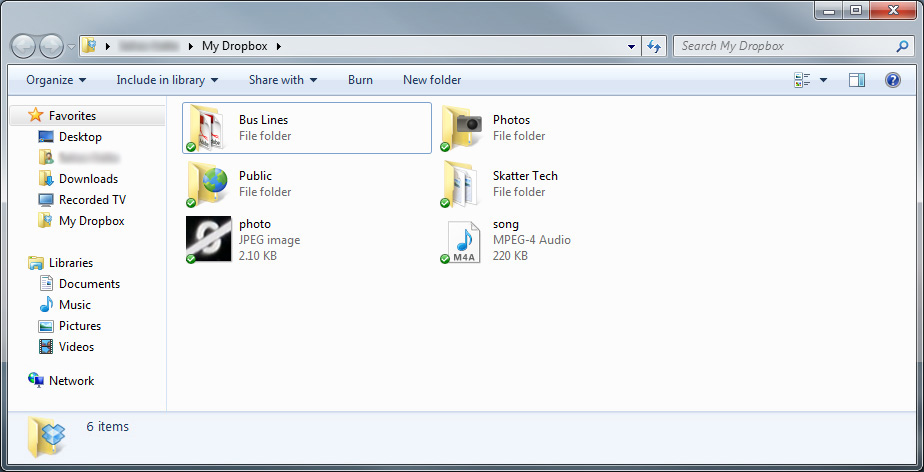The width and height of the screenshot is (924, 472).
Task: Open the Share with dropdown
Action: pos(283,80)
